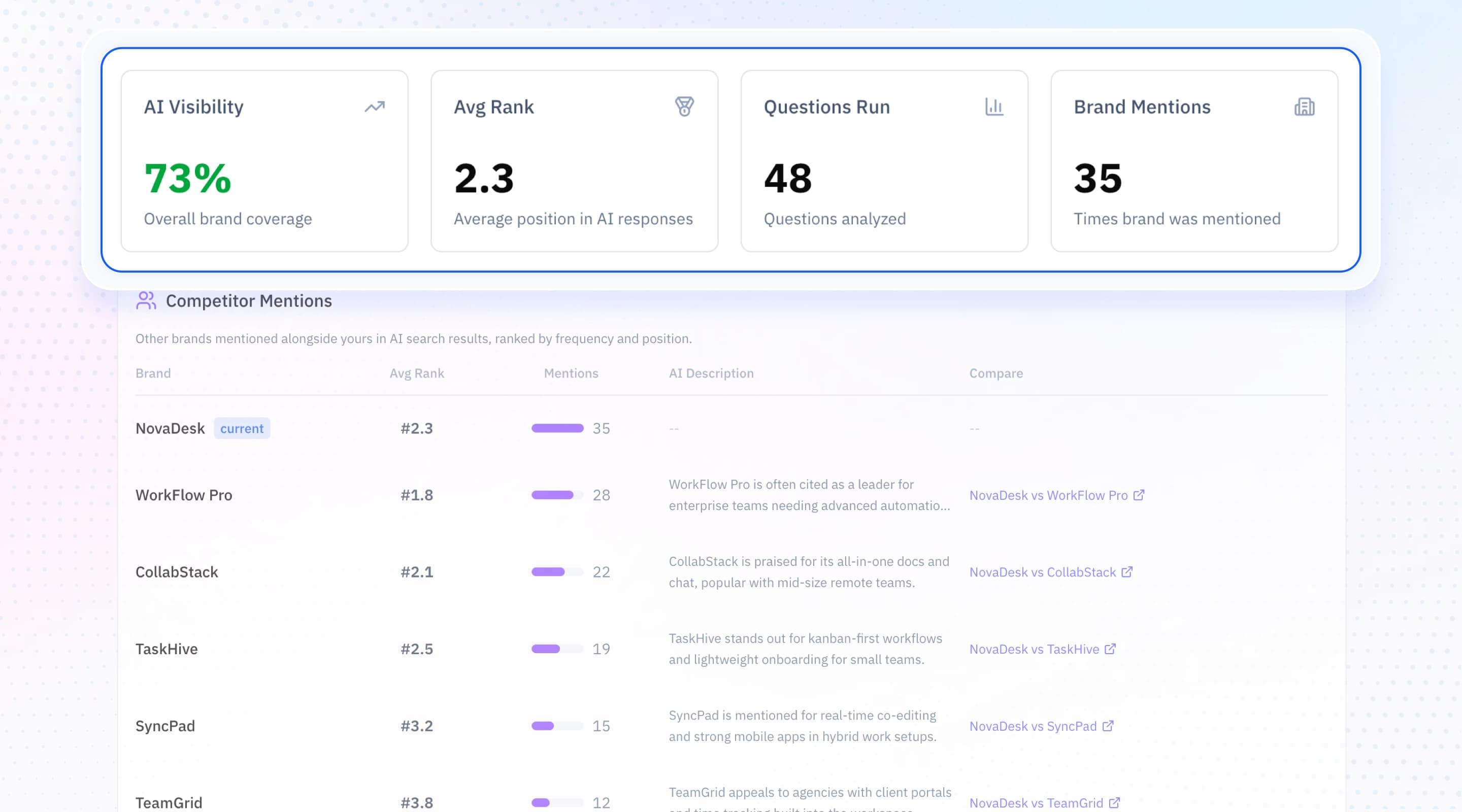Click the Questions Run card title

tap(826, 107)
